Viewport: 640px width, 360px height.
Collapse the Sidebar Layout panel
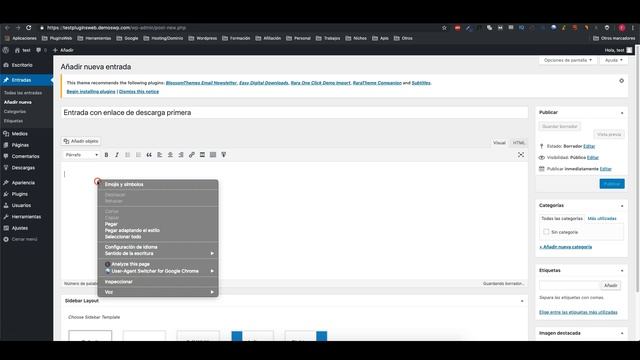click(x=522, y=301)
